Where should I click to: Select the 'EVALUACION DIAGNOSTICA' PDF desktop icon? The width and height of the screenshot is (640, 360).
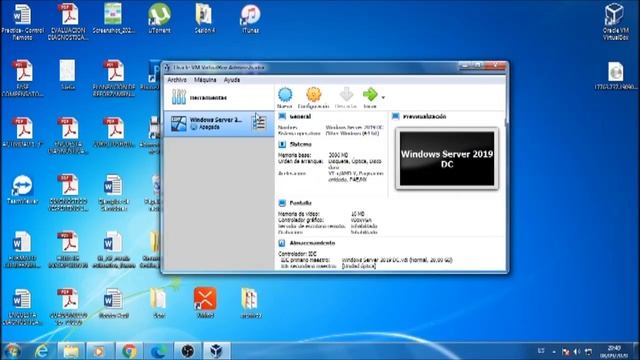point(68,21)
